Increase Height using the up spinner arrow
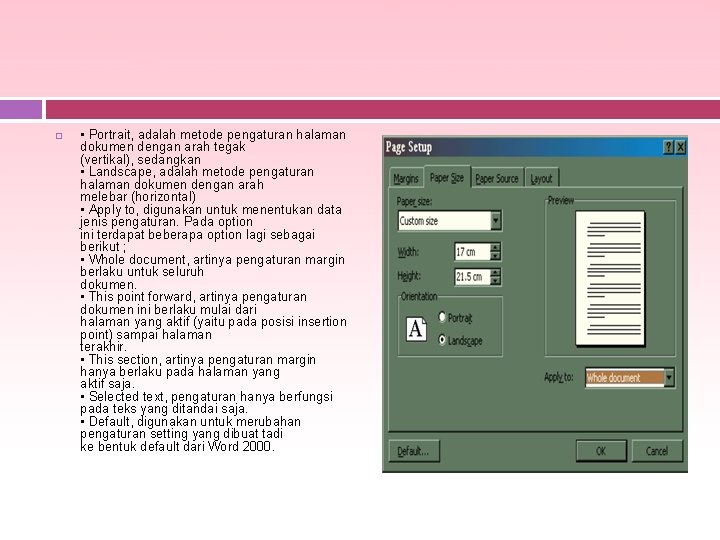The image size is (720, 540). coord(495,272)
